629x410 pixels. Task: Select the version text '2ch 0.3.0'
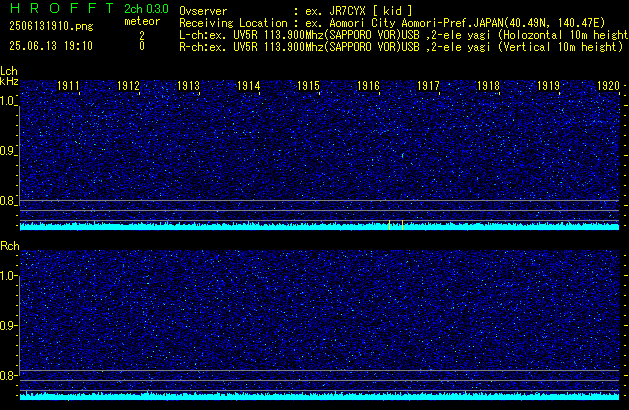[146, 9]
